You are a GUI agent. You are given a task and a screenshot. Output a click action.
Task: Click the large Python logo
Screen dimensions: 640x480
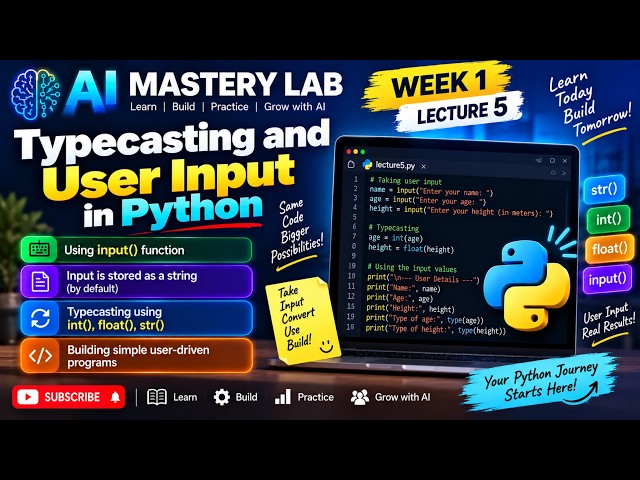click(527, 284)
